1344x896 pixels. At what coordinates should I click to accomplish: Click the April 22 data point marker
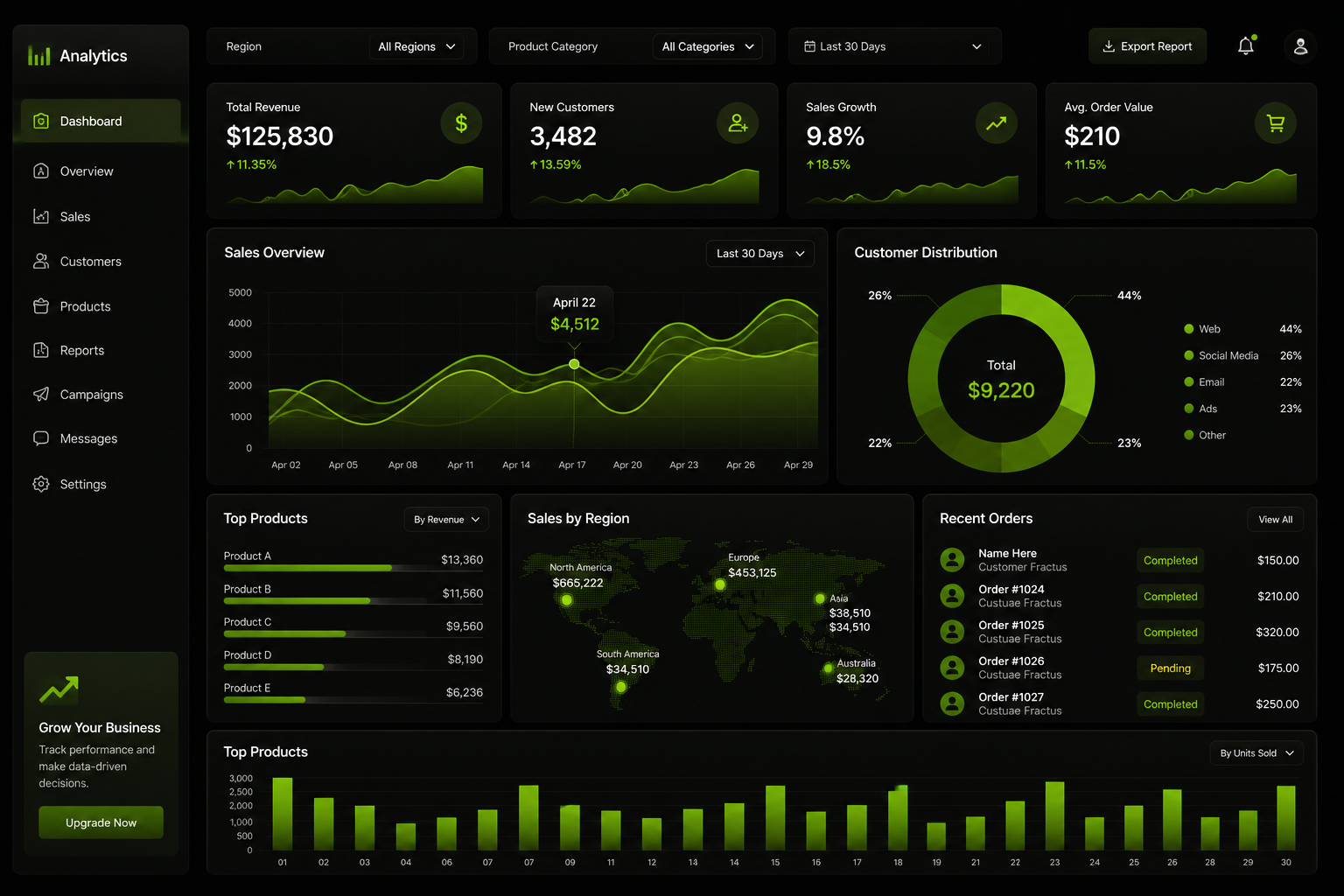(574, 364)
